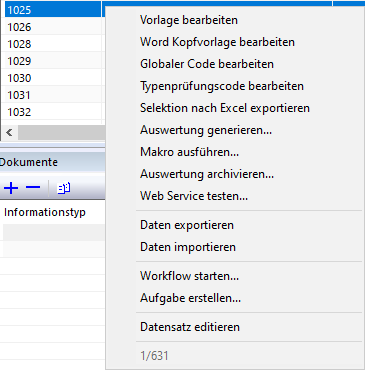Screen dimensions: 365x370
Task: Click the document list icon in Dokumente toolbar
Action: coord(64,188)
